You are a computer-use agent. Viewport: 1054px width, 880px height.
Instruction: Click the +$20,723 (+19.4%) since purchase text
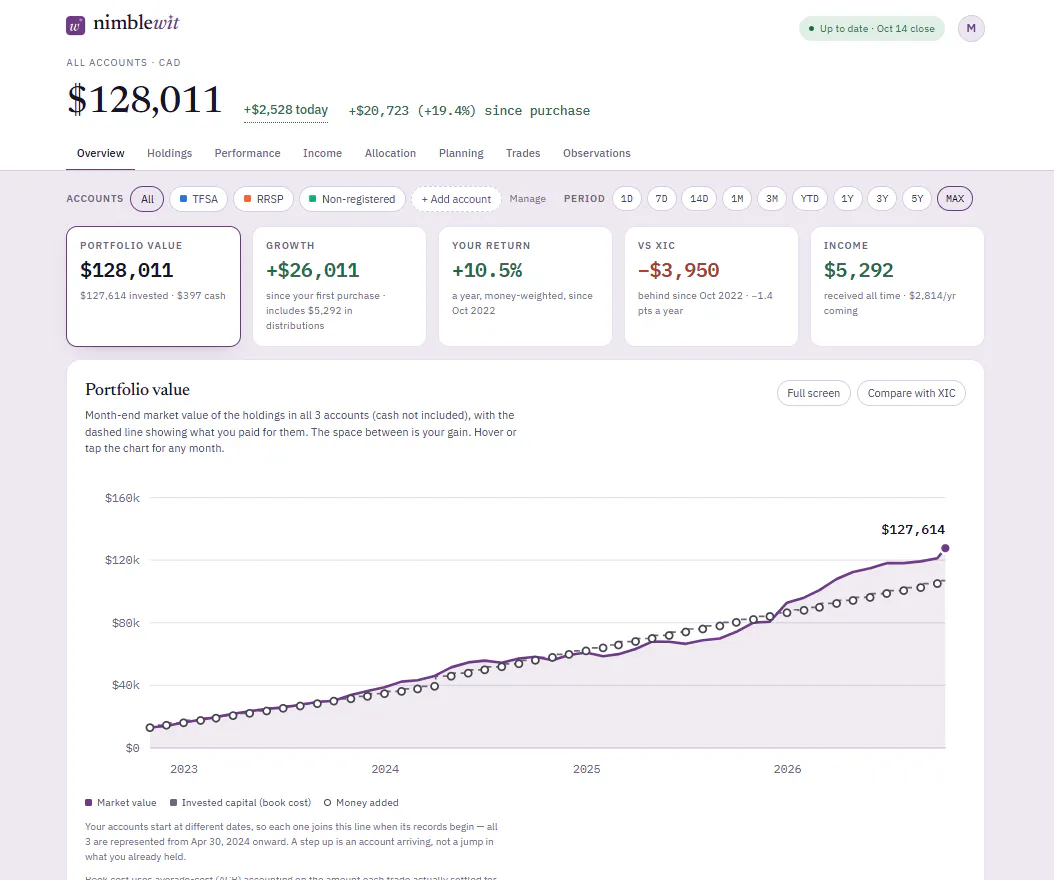pyautogui.click(x=469, y=111)
